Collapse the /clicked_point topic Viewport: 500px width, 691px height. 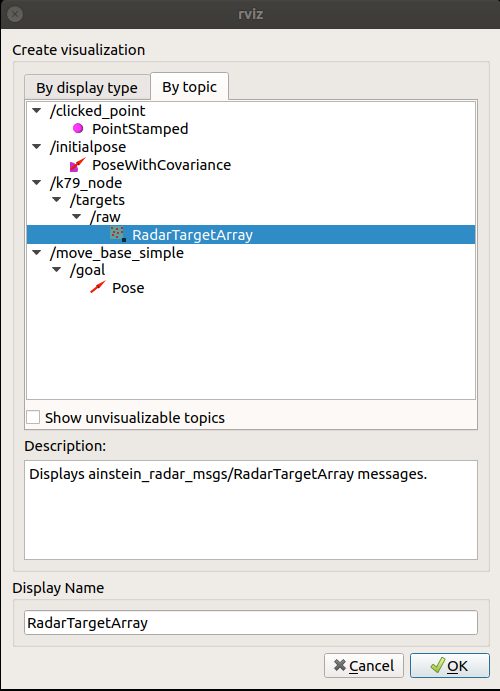[37, 111]
